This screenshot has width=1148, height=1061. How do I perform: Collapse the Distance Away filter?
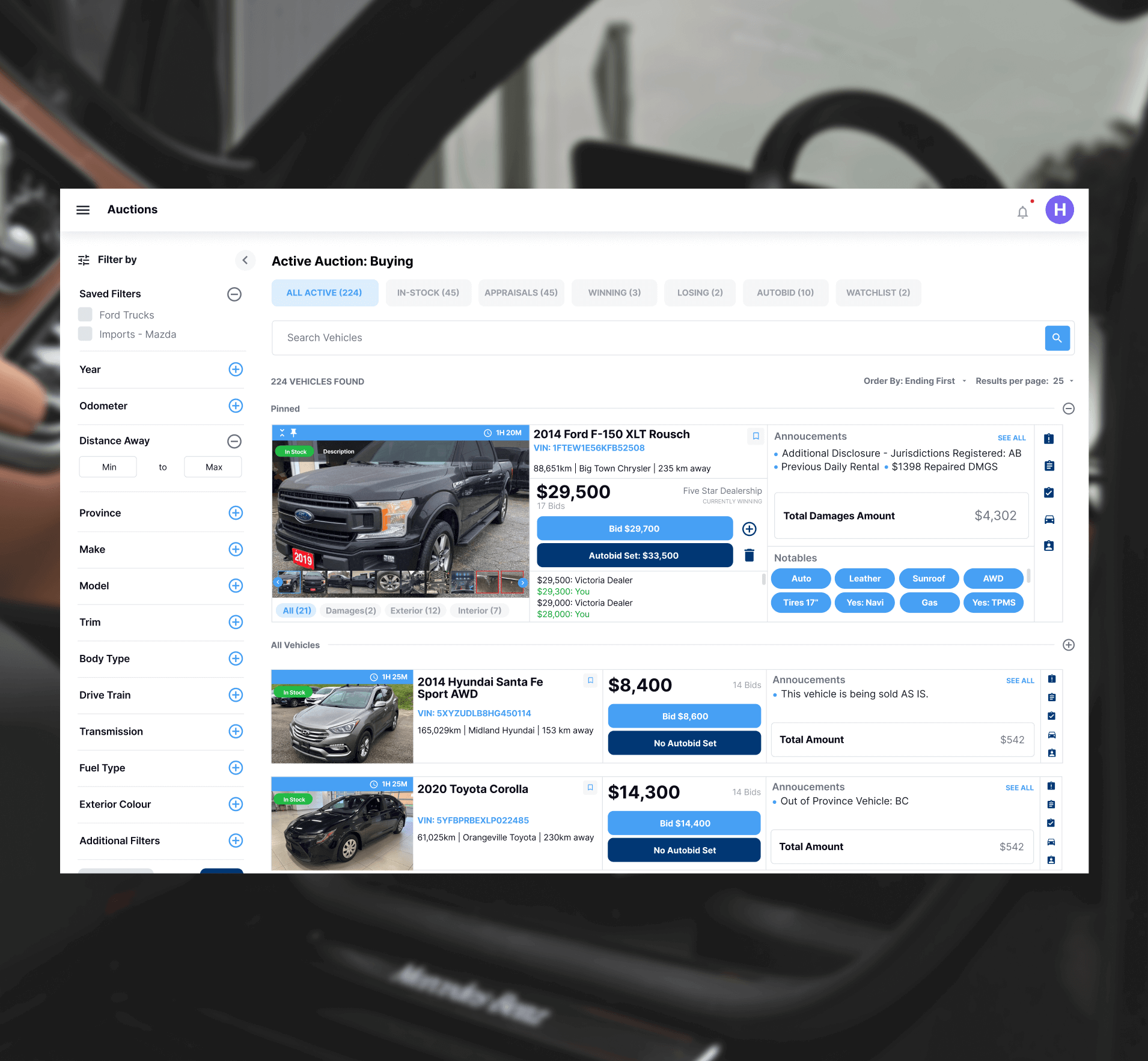[x=234, y=441]
